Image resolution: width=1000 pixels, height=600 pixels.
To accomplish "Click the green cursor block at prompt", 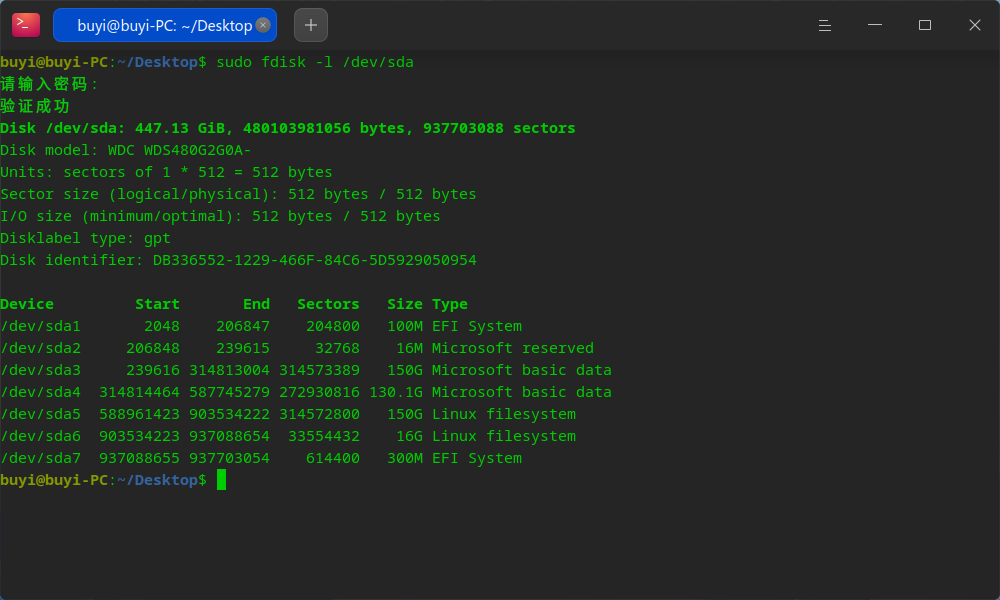I will [x=221, y=479].
